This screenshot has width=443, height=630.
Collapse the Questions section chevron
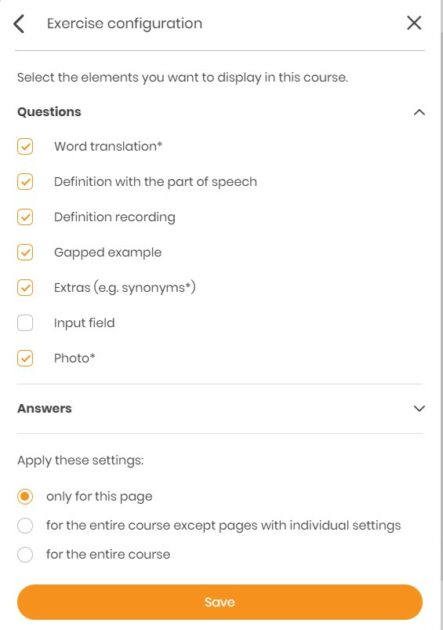[x=419, y=112]
